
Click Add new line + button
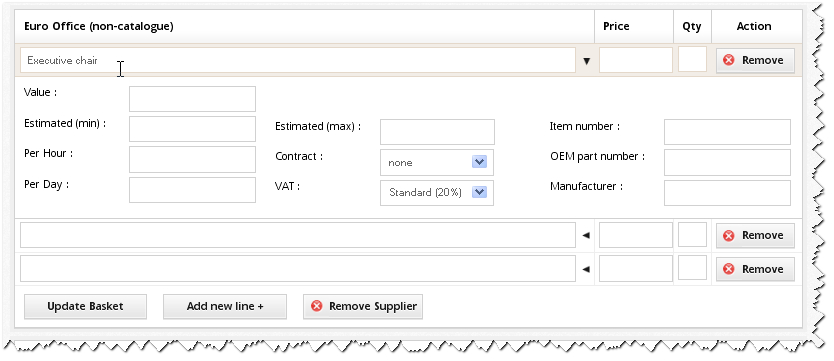[224, 306]
